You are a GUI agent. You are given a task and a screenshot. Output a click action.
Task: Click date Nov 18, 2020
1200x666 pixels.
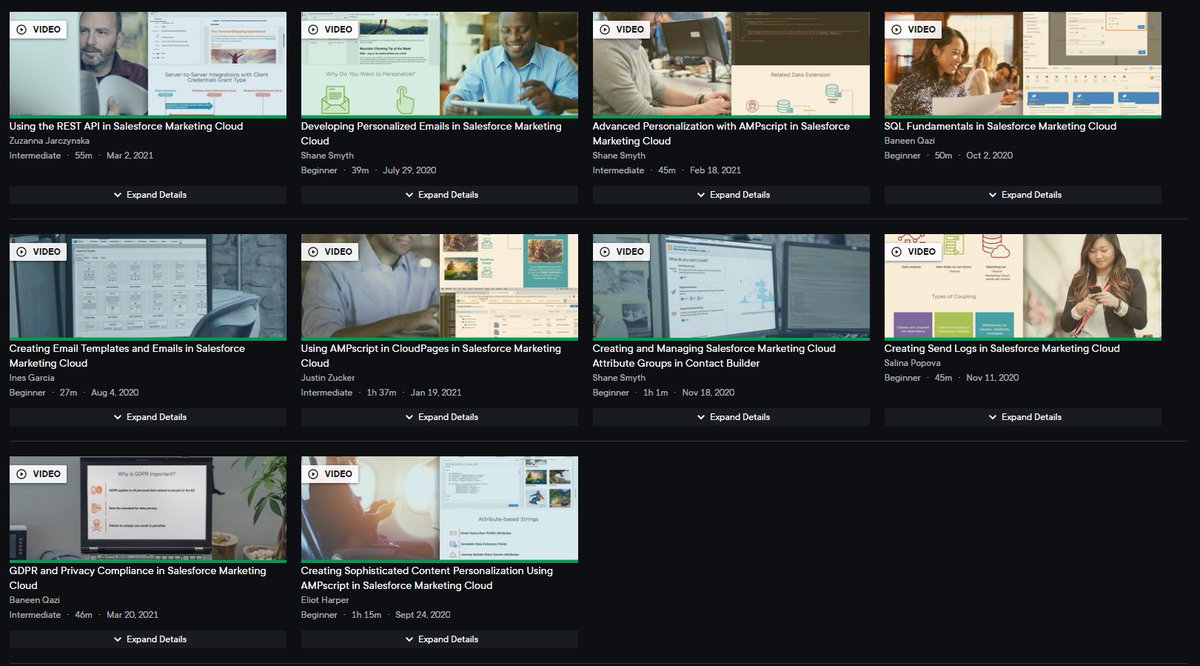point(708,393)
